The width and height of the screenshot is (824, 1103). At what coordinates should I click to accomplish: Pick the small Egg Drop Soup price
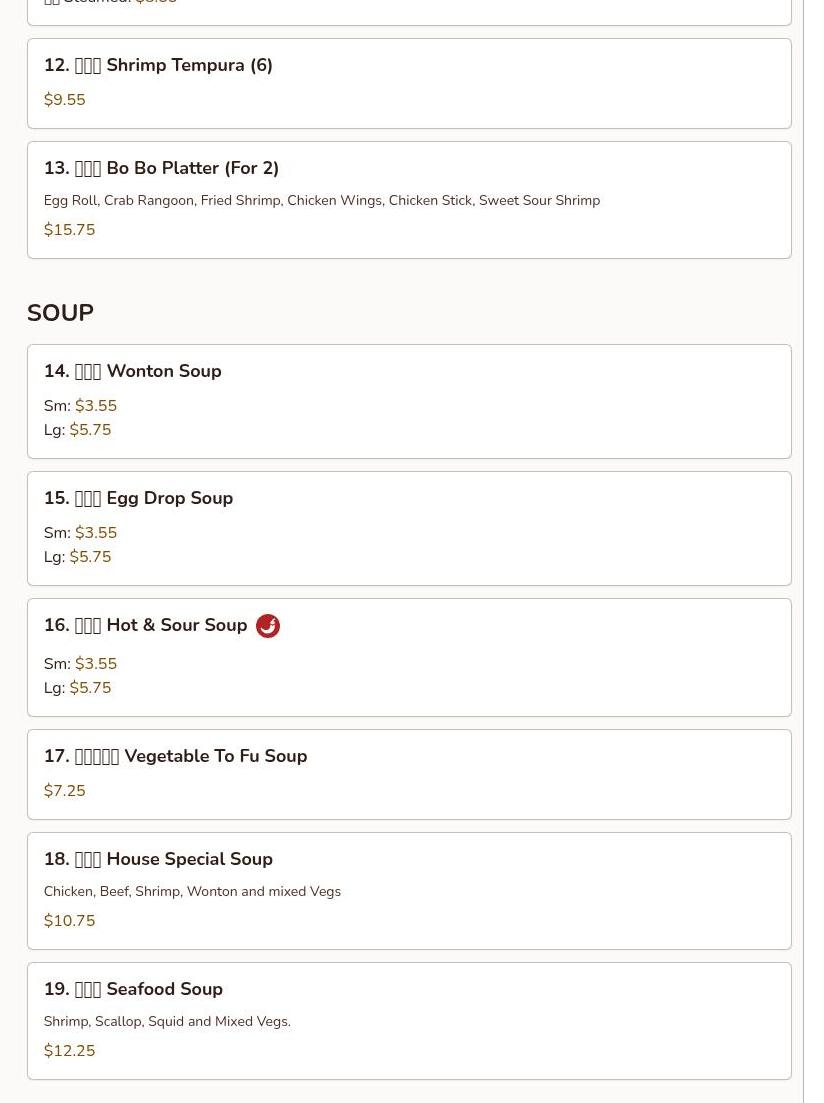96,533
